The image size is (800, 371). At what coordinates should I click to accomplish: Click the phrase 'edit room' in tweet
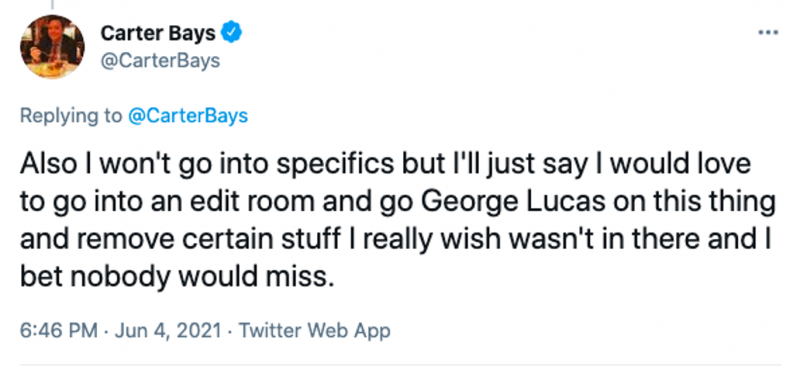coord(266,202)
